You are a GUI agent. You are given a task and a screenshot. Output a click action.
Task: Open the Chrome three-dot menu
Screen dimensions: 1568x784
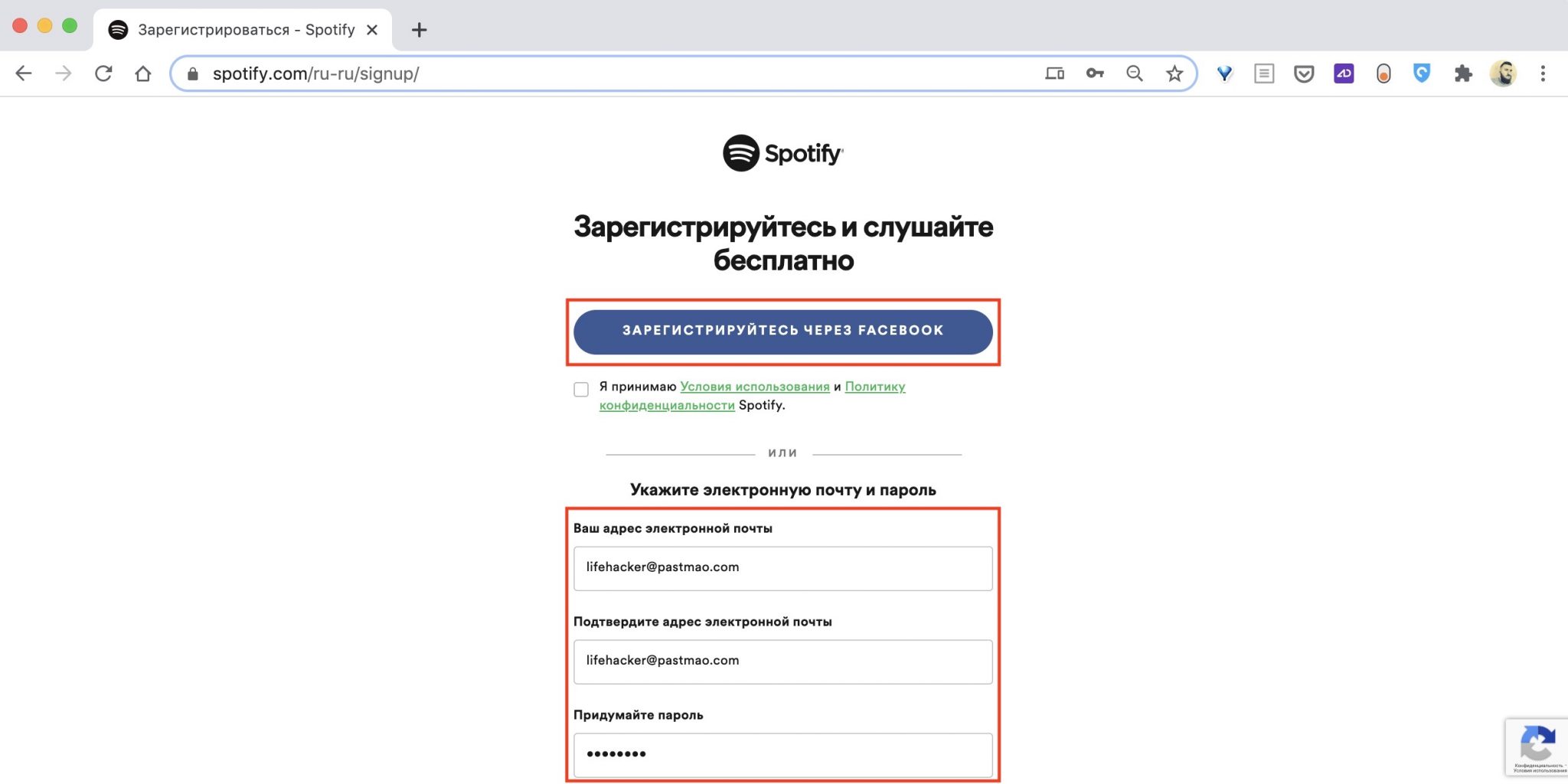1543,73
